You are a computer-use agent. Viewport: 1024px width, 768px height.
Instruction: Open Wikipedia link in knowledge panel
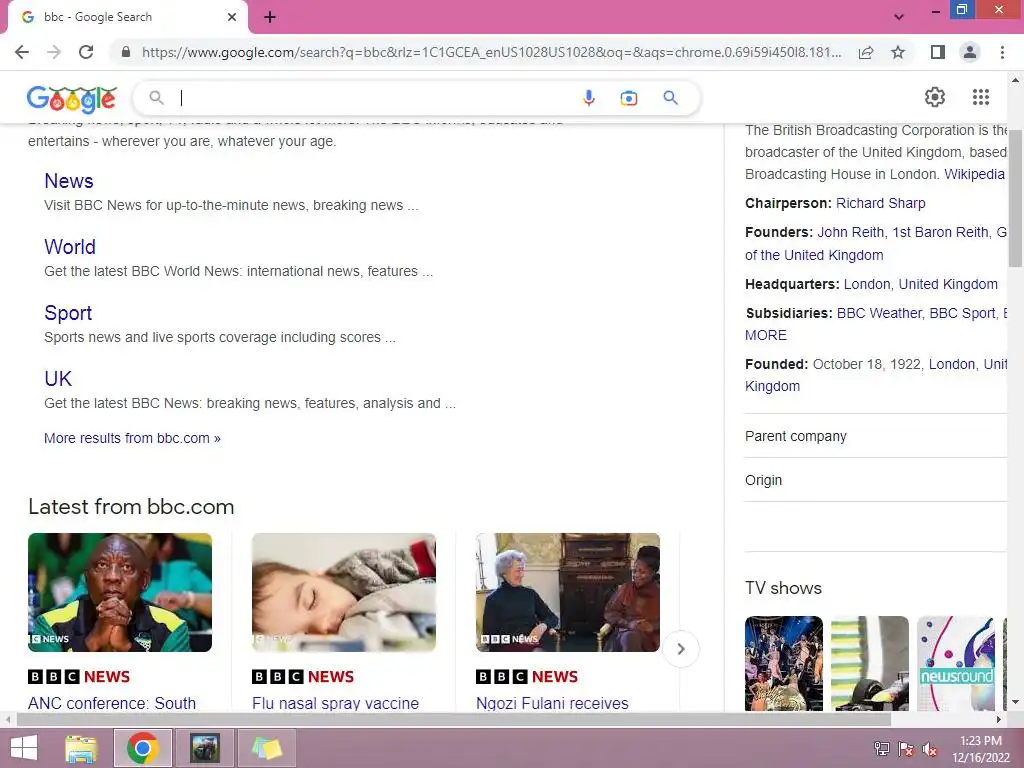974,174
